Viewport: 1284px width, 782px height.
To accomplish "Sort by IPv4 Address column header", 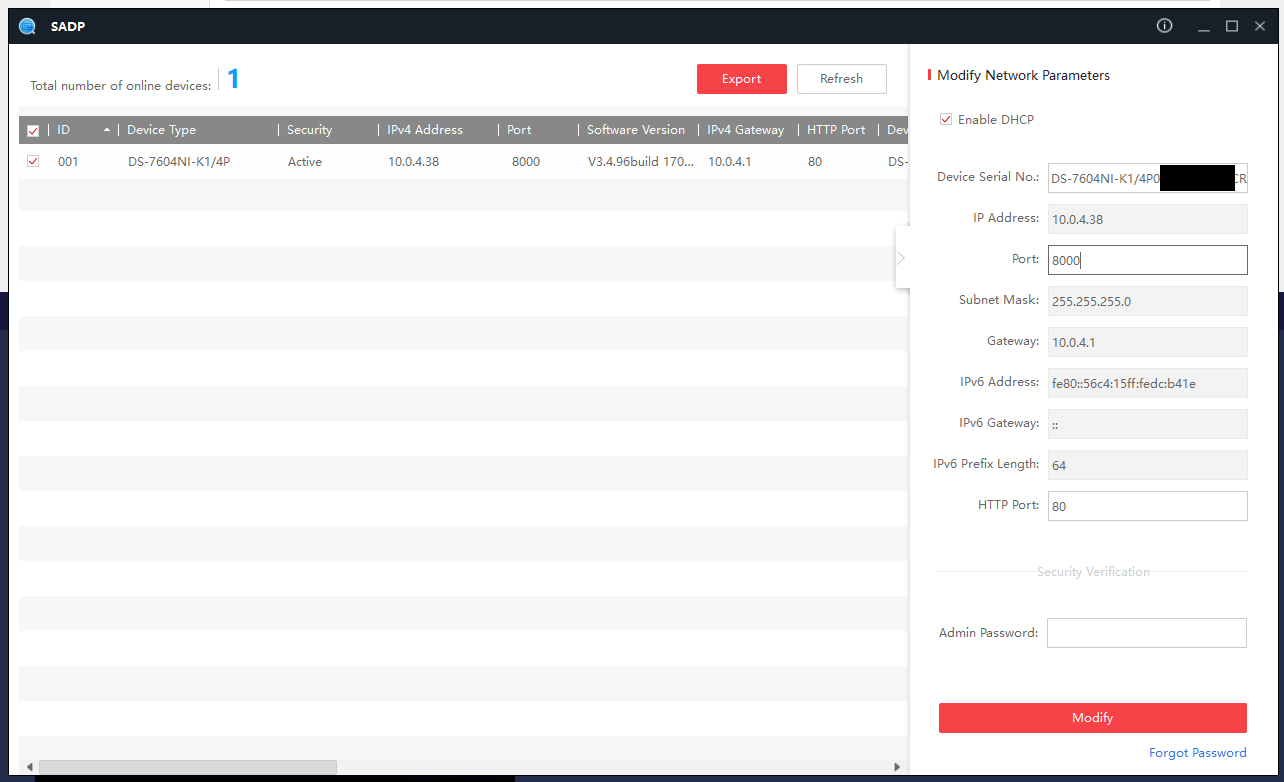I will [425, 130].
